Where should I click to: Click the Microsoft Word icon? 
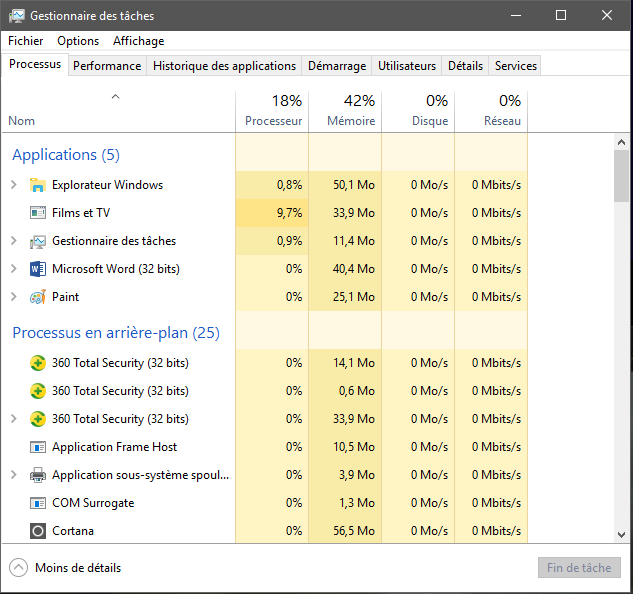click(38, 269)
